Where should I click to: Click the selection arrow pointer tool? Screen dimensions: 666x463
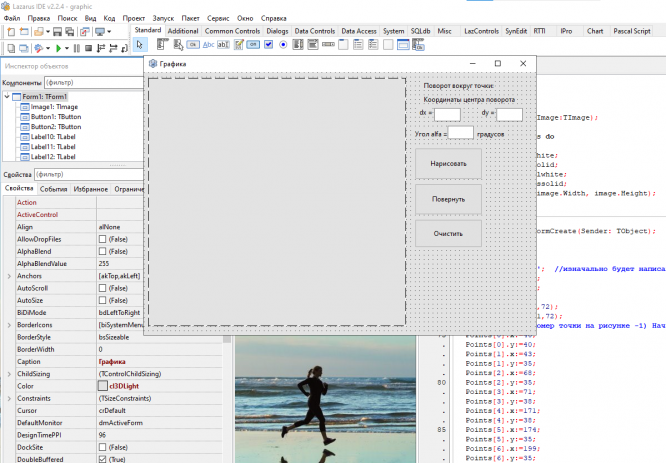140,45
